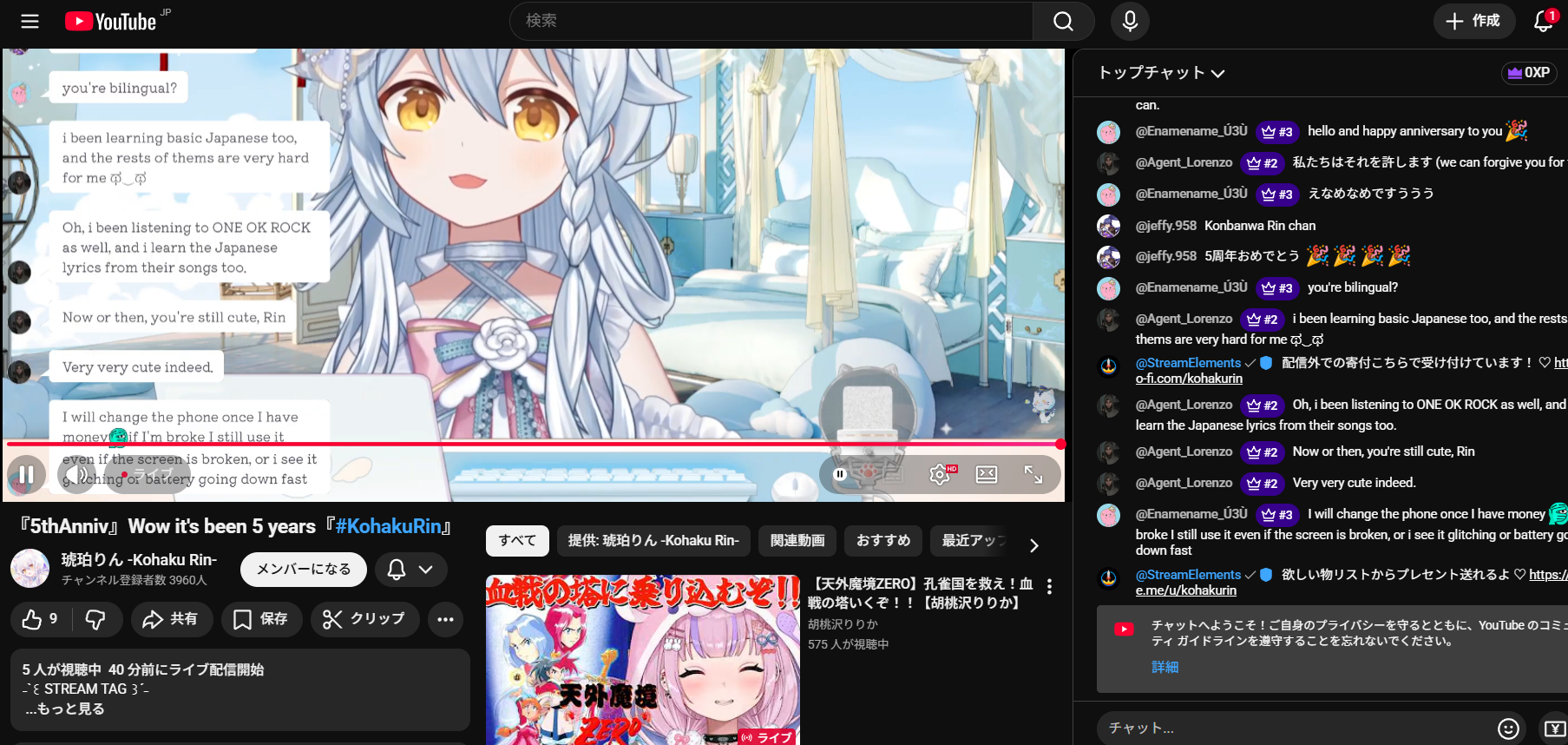Click the search magnifier button
The width and height of the screenshot is (1568, 745).
tap(1063, 21)
